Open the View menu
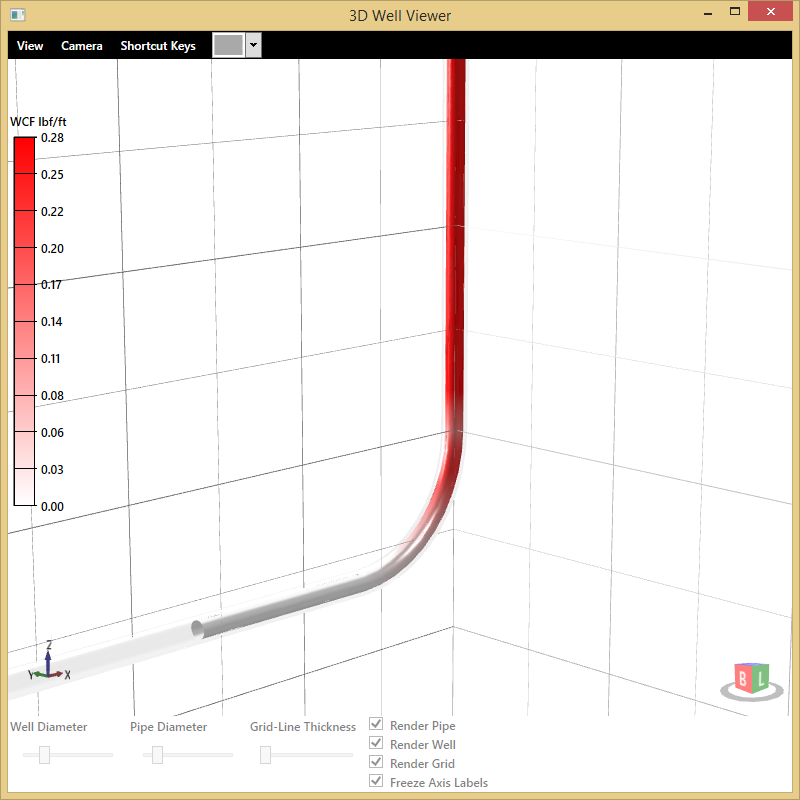This screenshot has width=800, height=800. tap(30, 46)
